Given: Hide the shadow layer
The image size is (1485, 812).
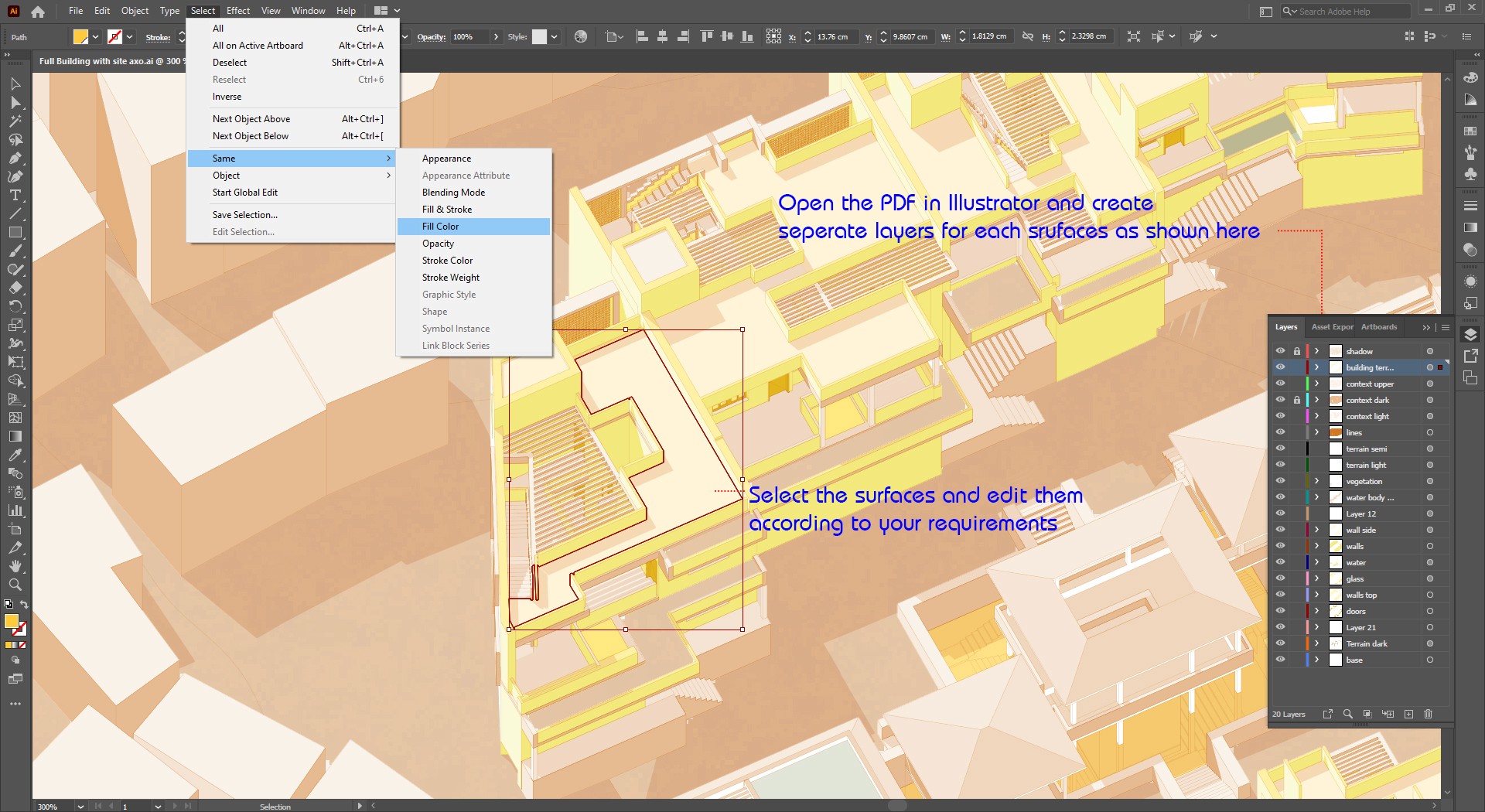Looking at the screenshot, I should click(1280, 351).
